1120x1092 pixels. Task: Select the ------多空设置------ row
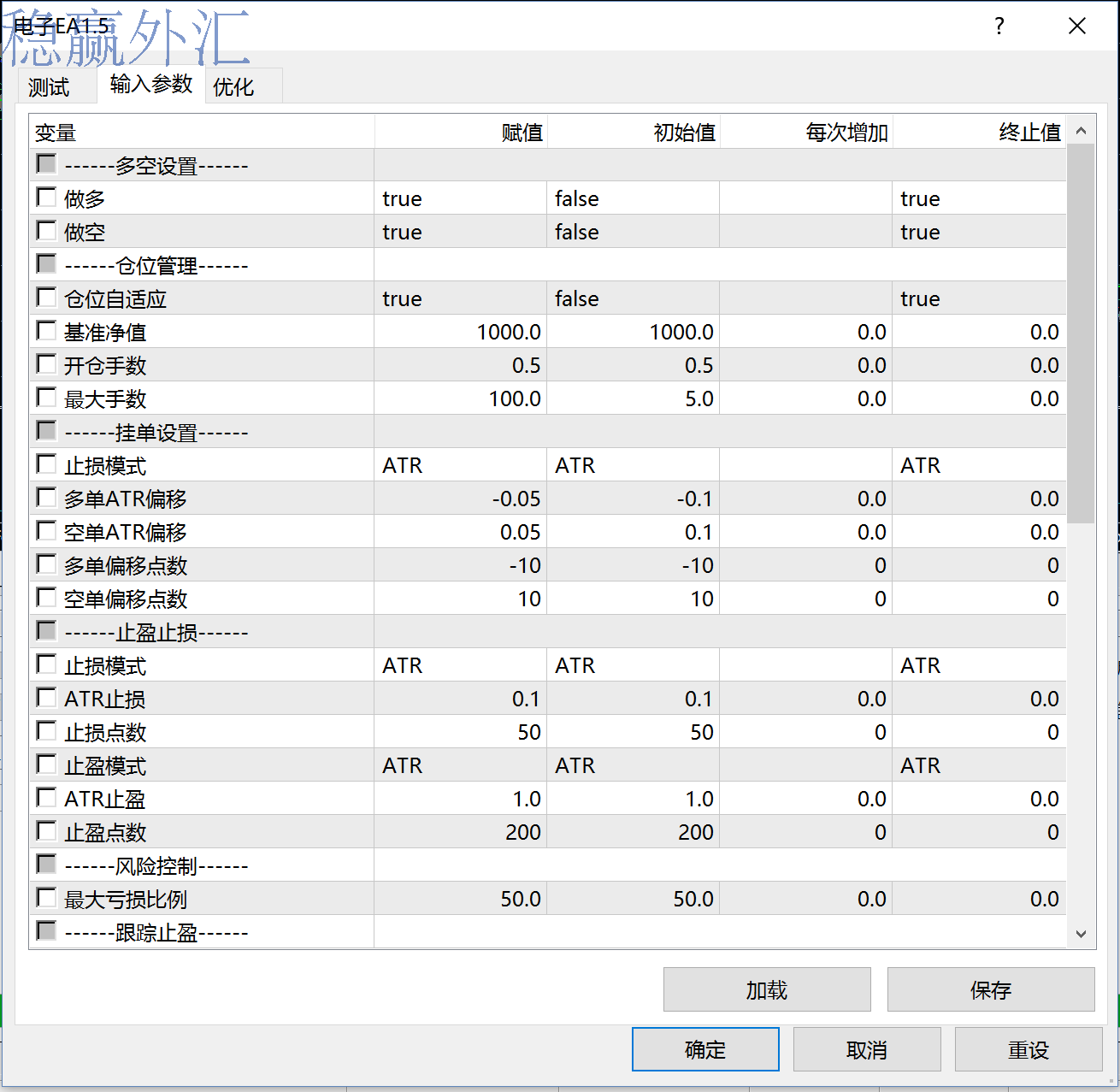click(x=548, y=165)
